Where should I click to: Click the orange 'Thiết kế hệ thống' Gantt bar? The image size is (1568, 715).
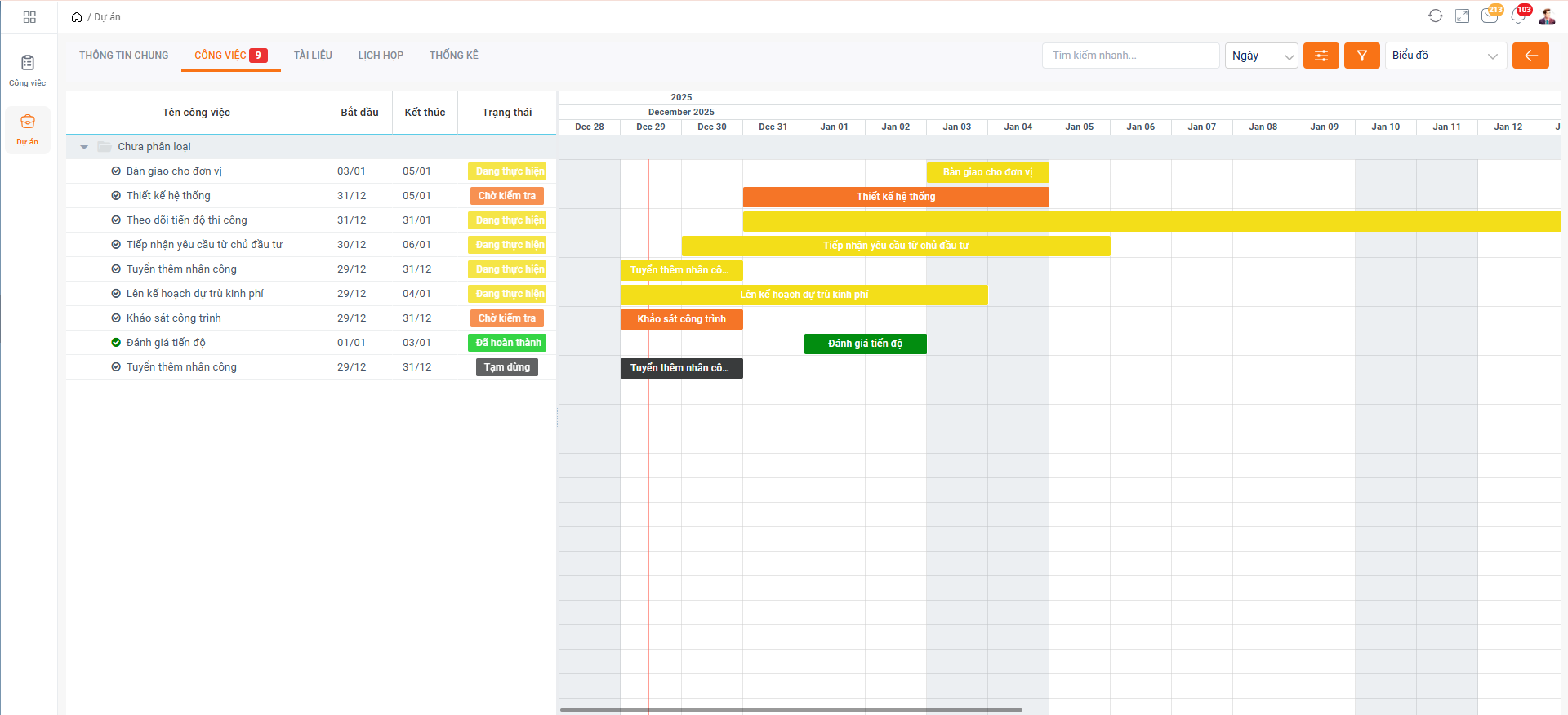coord(895,197)
